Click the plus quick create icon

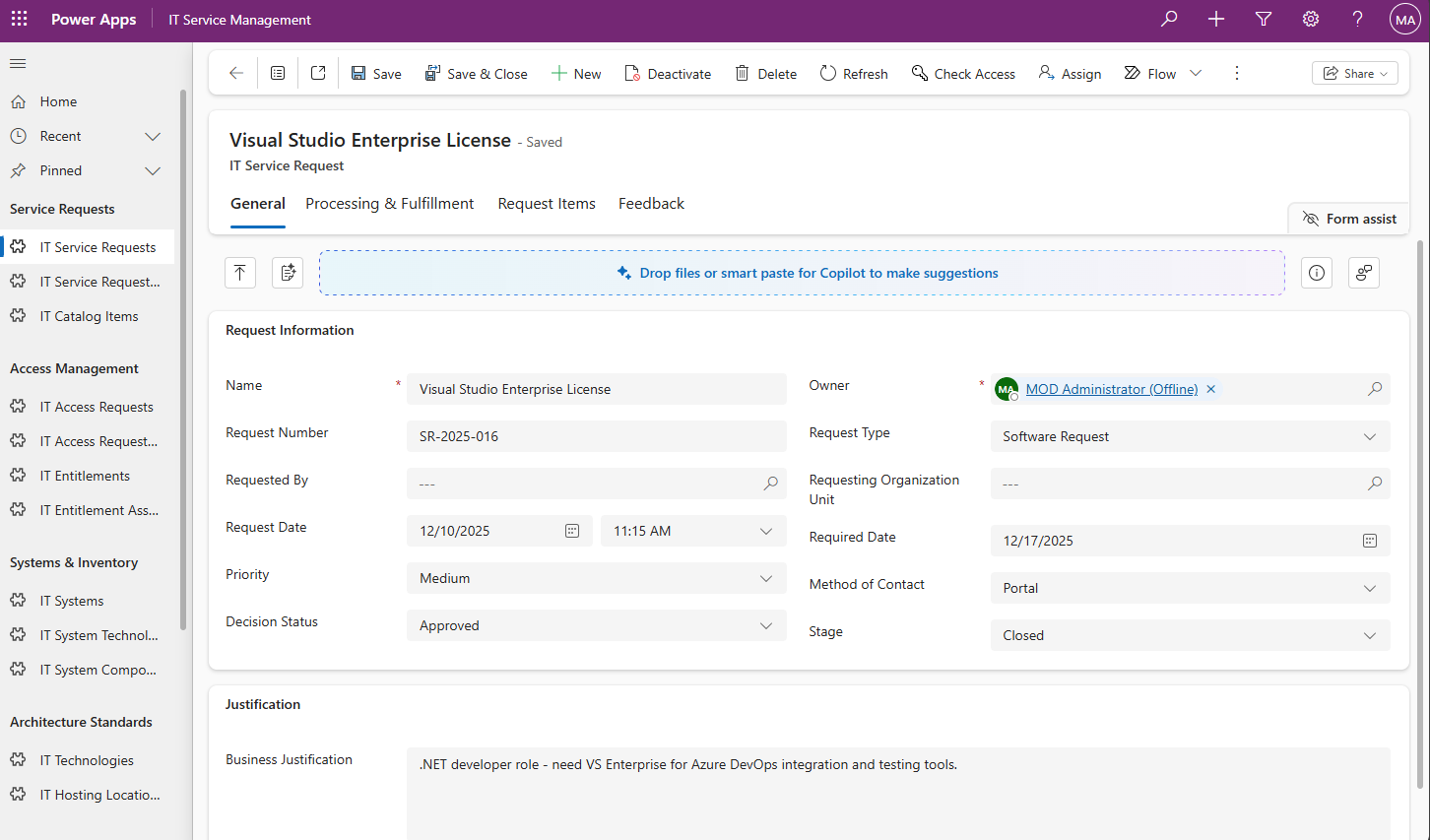pos(1216,19)
